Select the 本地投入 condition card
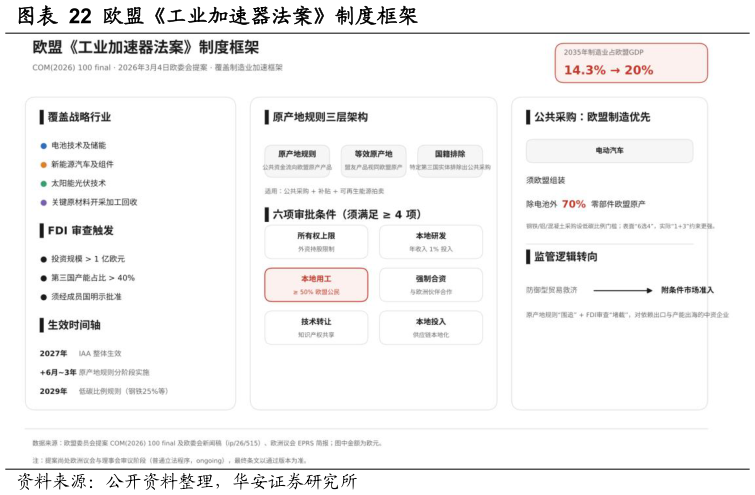Viewport: 755px width, 495px height. tap(431, 328)
